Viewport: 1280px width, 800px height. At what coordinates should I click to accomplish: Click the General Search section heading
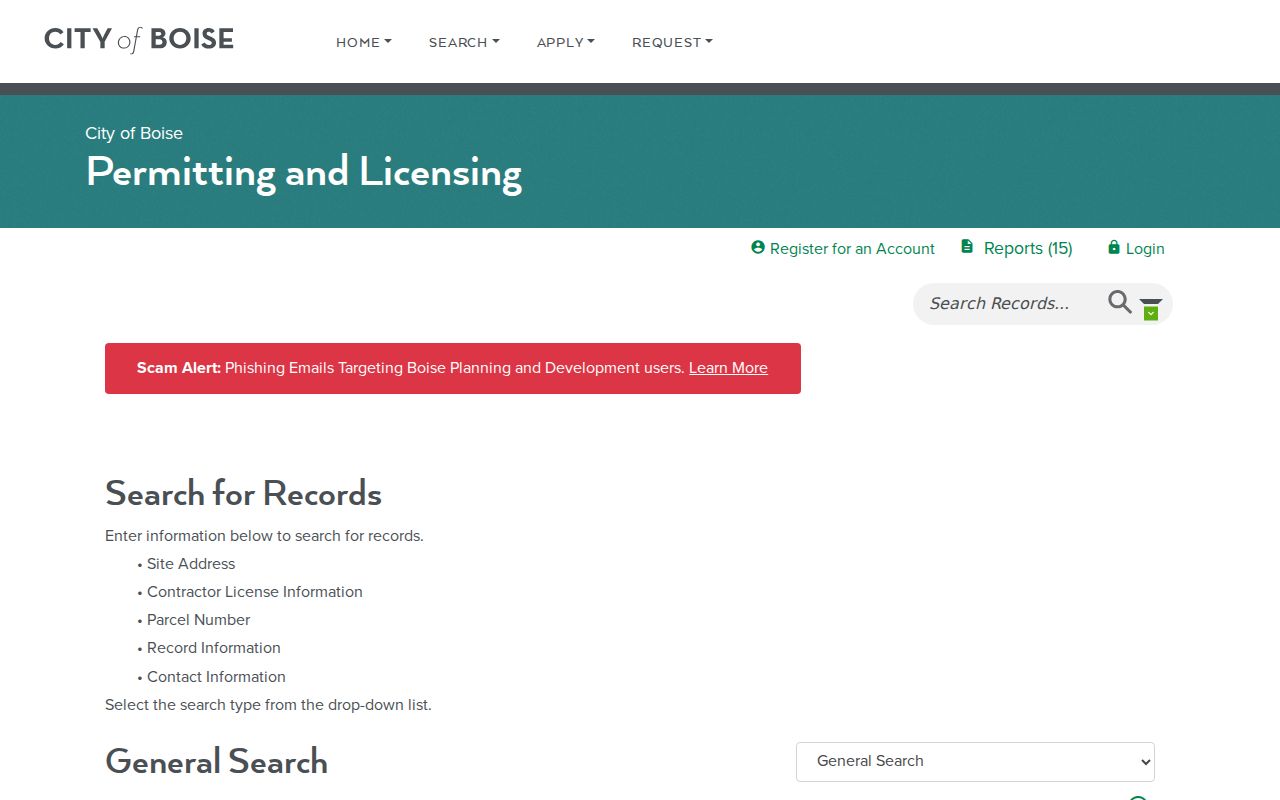point(216,761)
